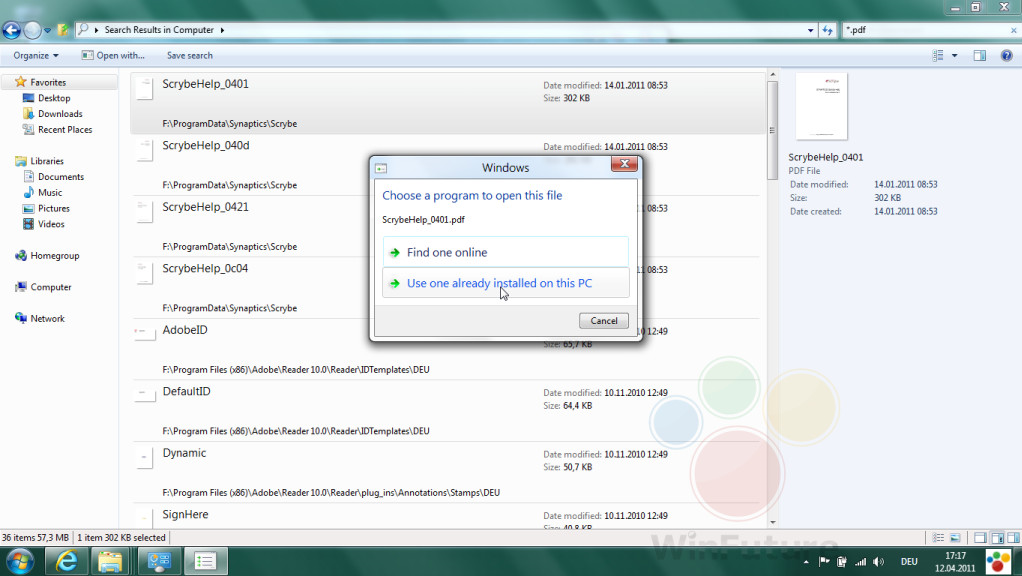The width and height of the screenshot is (1022, 576).
Task: Open Downloads folder in sidebar
Action: pos(60,113)
